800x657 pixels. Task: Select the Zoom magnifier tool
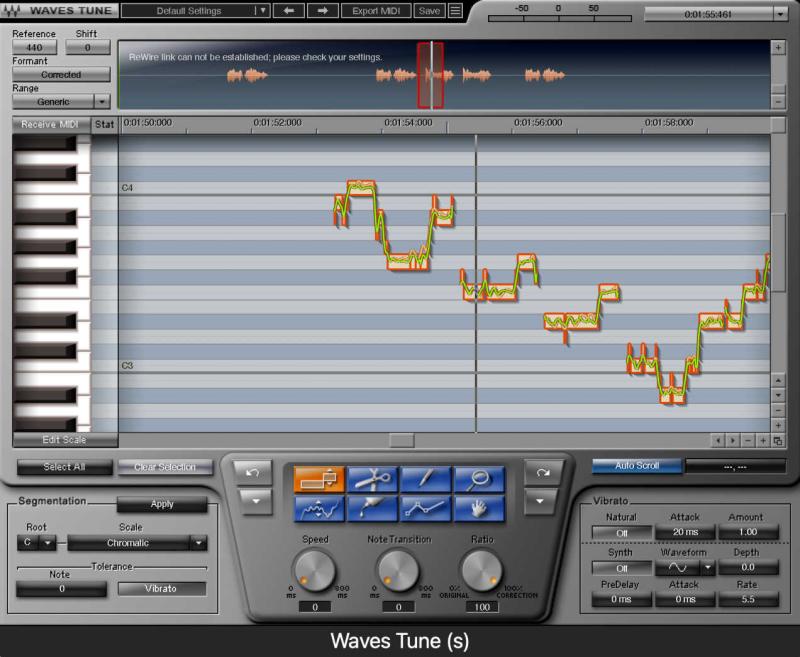click(x=479, y=479)
